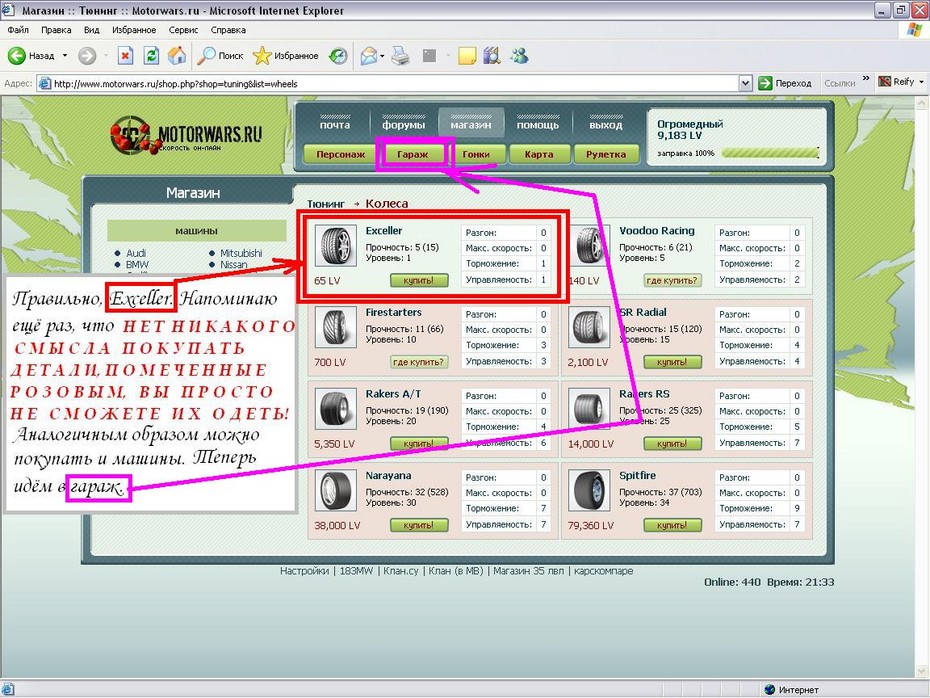The width and height of the screenshot is (930, 698).
Task: Click the Motorwars.ru logo
Action: (x=186, y=135)
